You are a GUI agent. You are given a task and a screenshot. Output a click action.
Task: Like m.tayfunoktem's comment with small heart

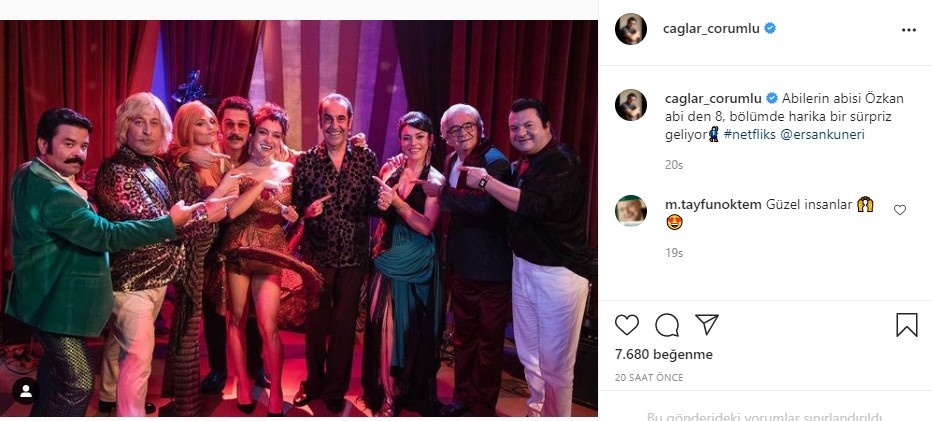(x=900, y=209)
